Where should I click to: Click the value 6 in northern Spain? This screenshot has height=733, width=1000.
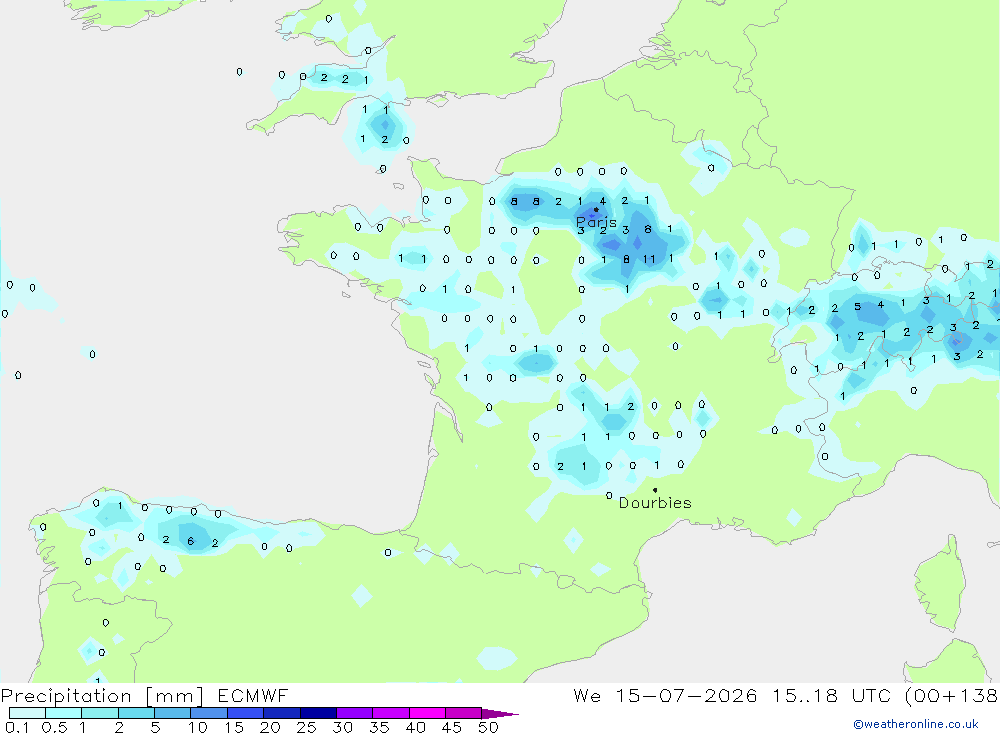(191, 542)
